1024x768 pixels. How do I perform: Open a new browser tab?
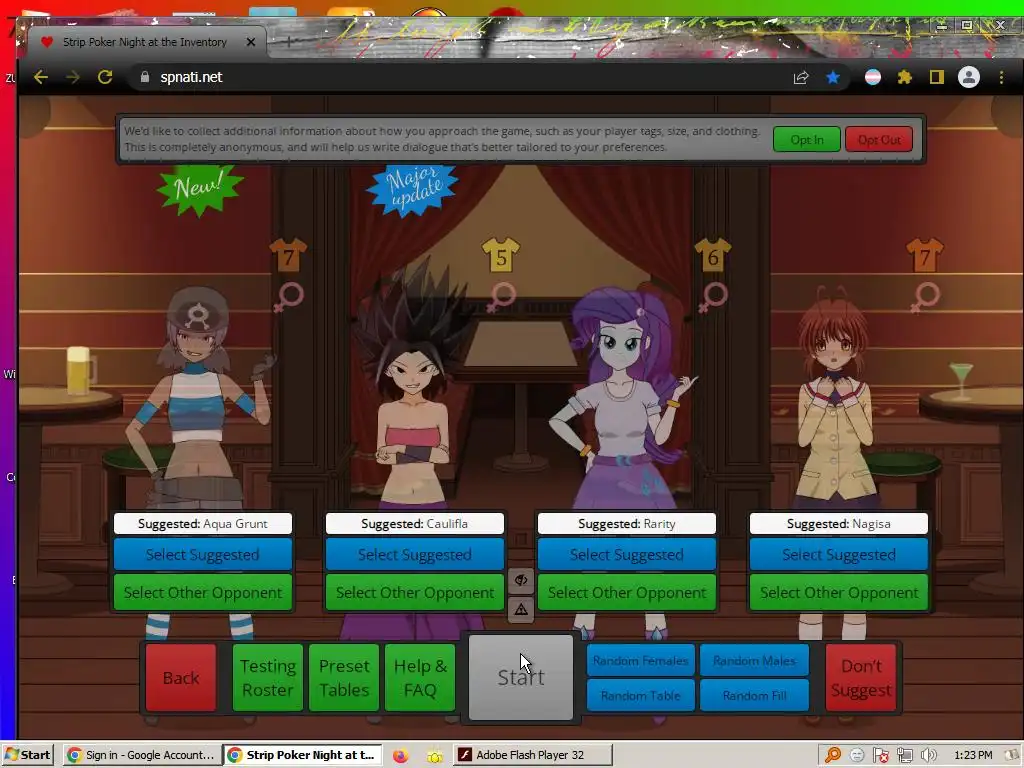287,42
